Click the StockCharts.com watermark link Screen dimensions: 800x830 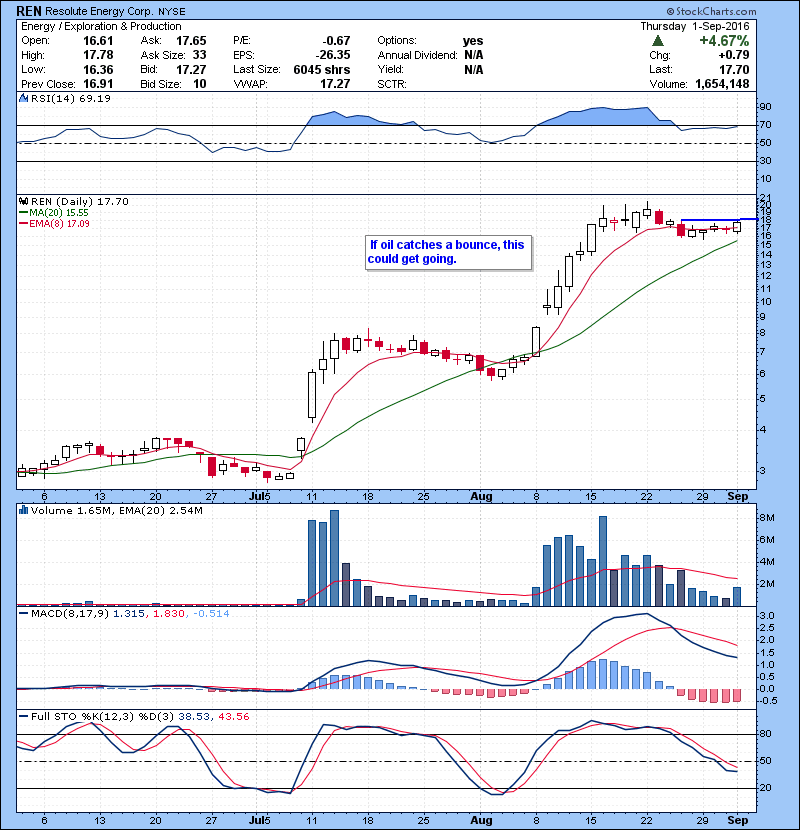712,11
